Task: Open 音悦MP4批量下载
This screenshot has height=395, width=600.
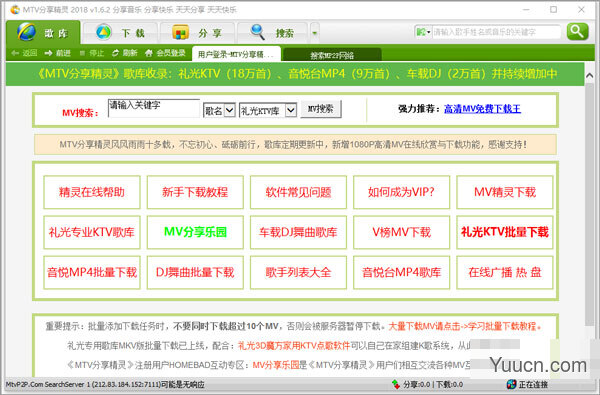Action: [x=92, y=273]
